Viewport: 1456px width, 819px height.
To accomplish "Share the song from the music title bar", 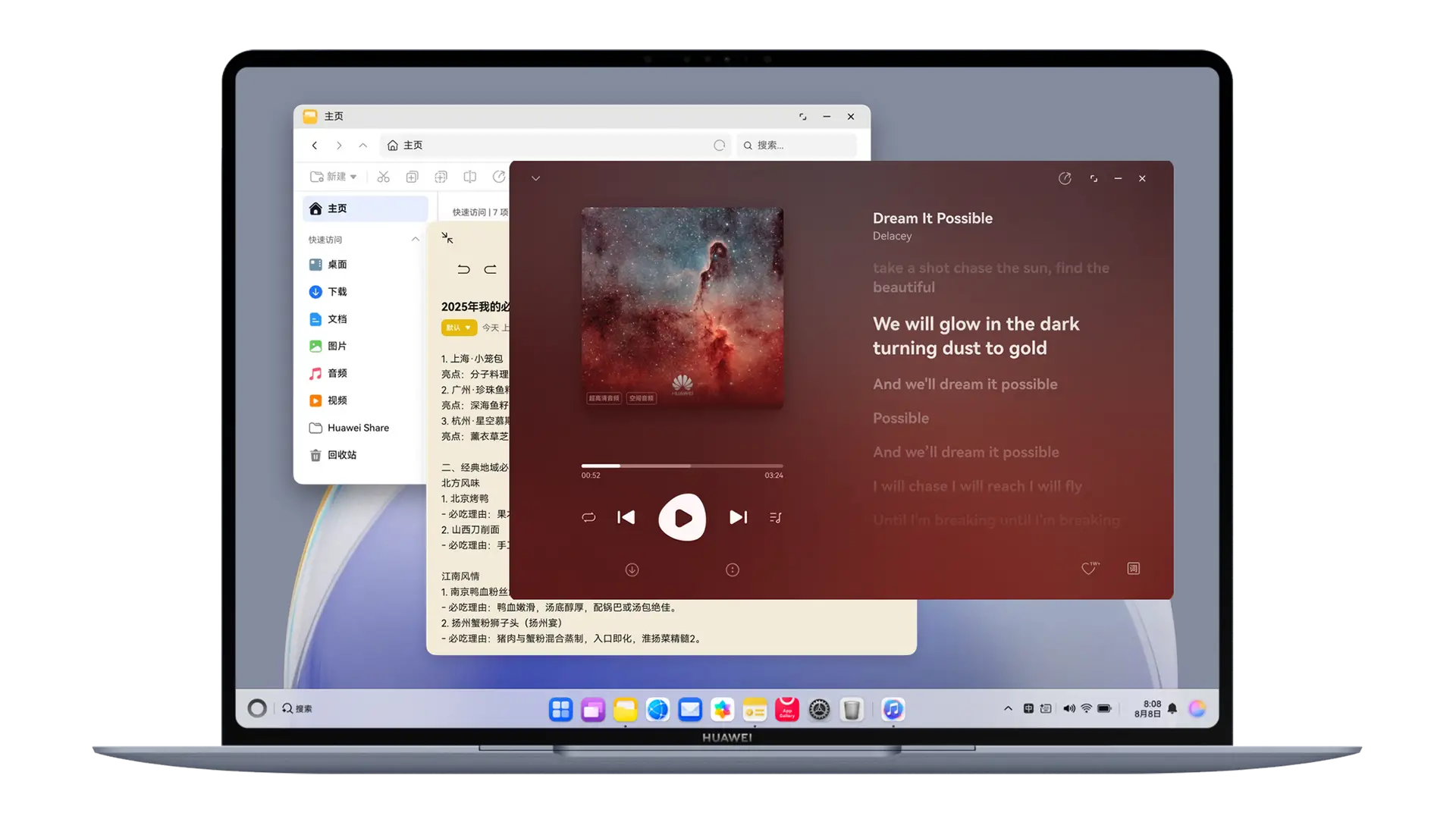I will pyautogui.click(x=1065, y=178).
